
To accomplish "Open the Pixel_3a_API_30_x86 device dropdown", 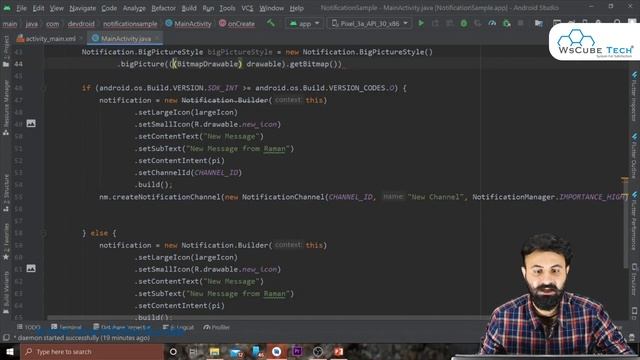I will point(369,24).
